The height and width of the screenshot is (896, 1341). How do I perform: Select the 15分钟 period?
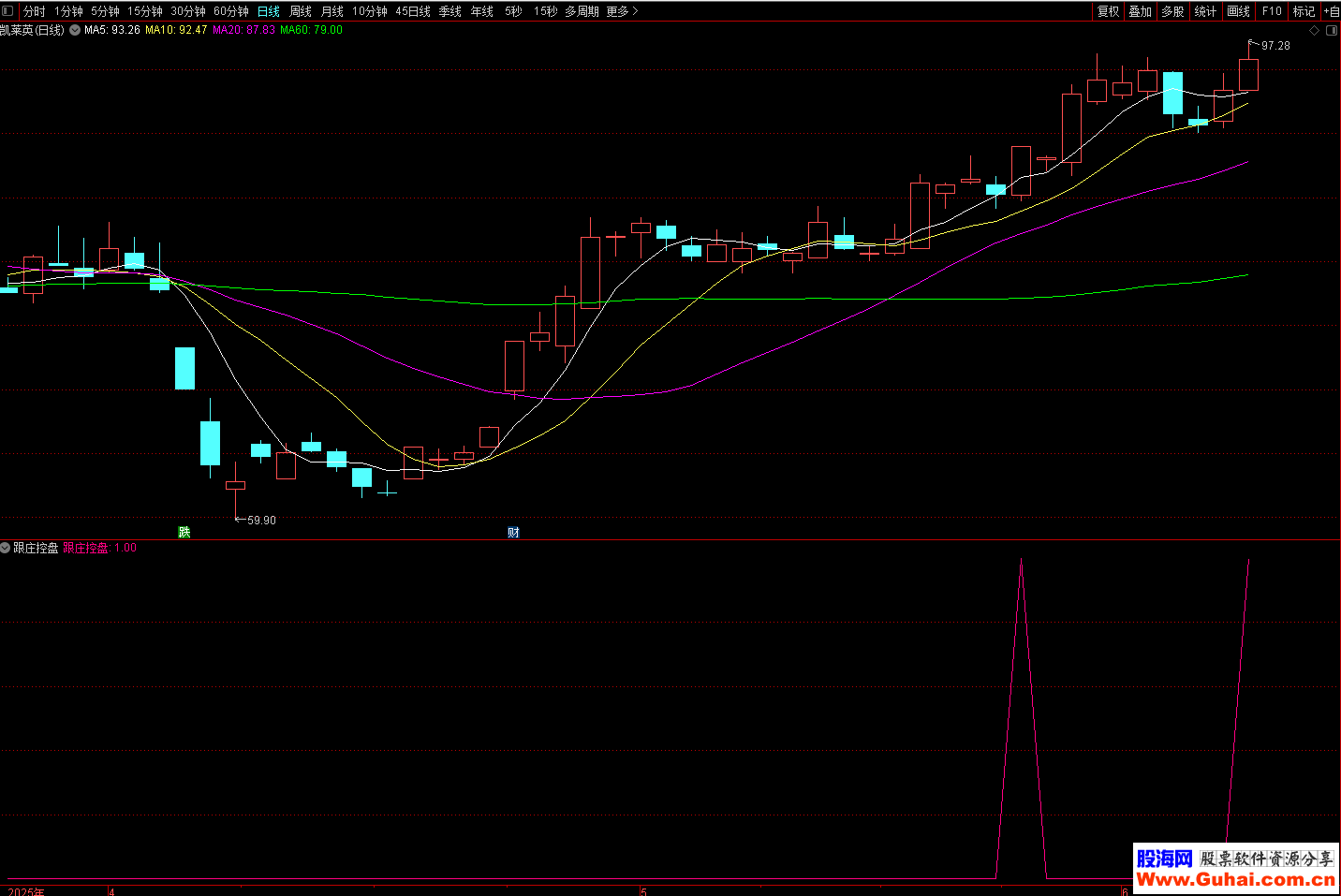pos(145,11)
